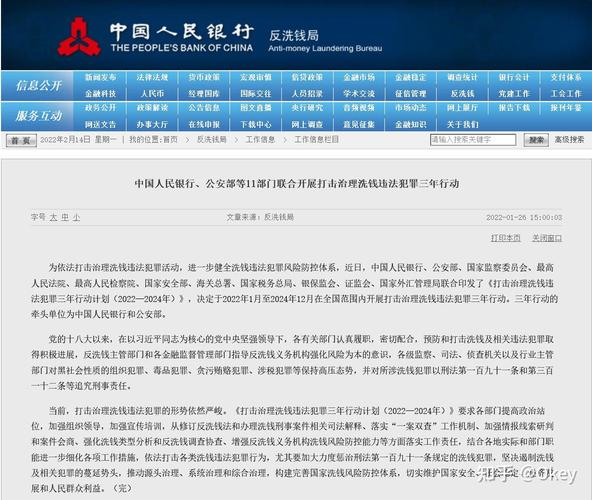Open 网上调查 section
Image resolution: width=592 pixels, height=500 pixels.
point(307,124)
